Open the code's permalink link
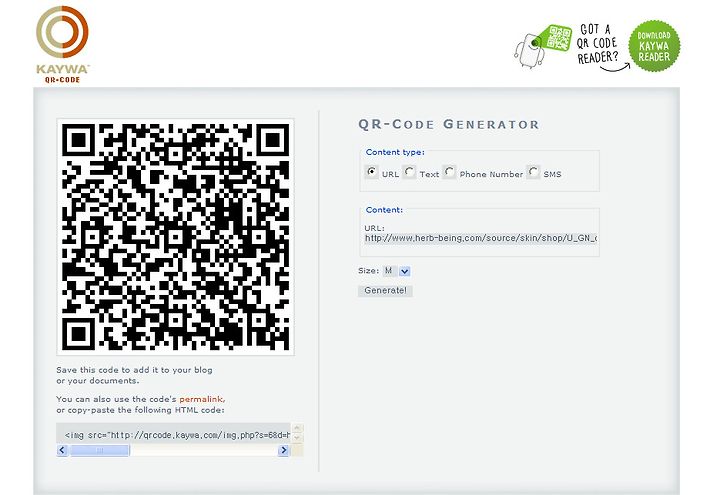This screenshot has width=720, height=495. 202,399
